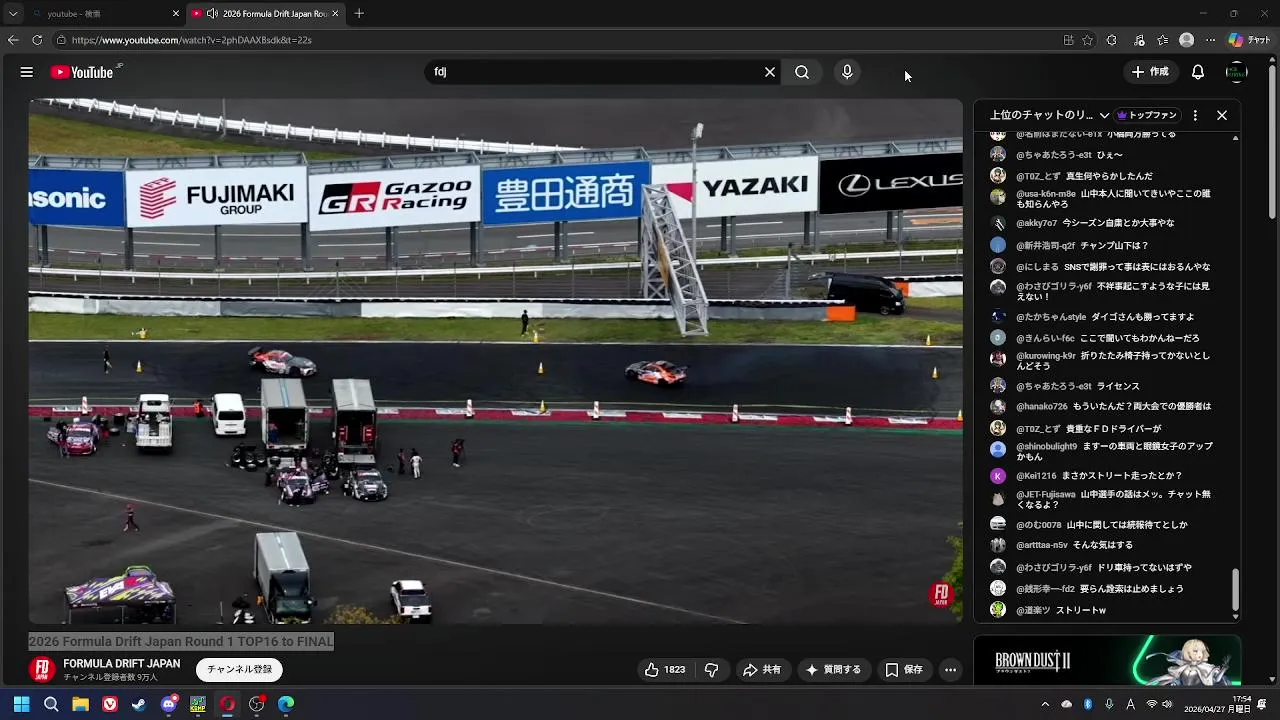Close the chat replay panel

click(1222, 115)
